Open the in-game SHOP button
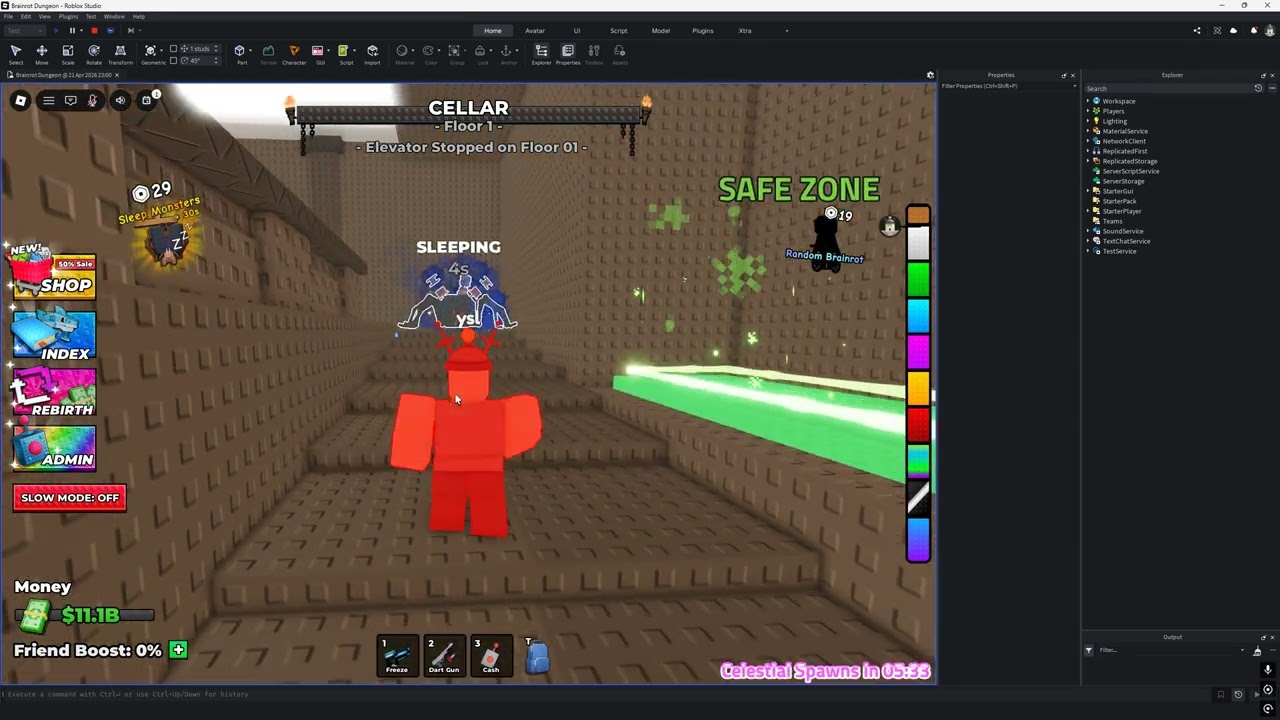 tap(52, 274)
